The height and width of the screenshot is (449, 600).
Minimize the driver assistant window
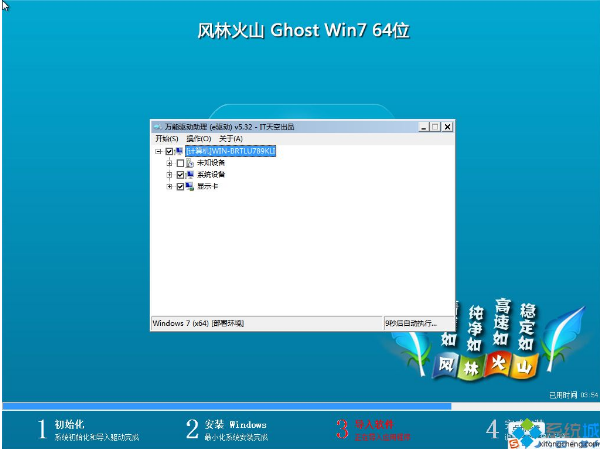pos(423,127)
